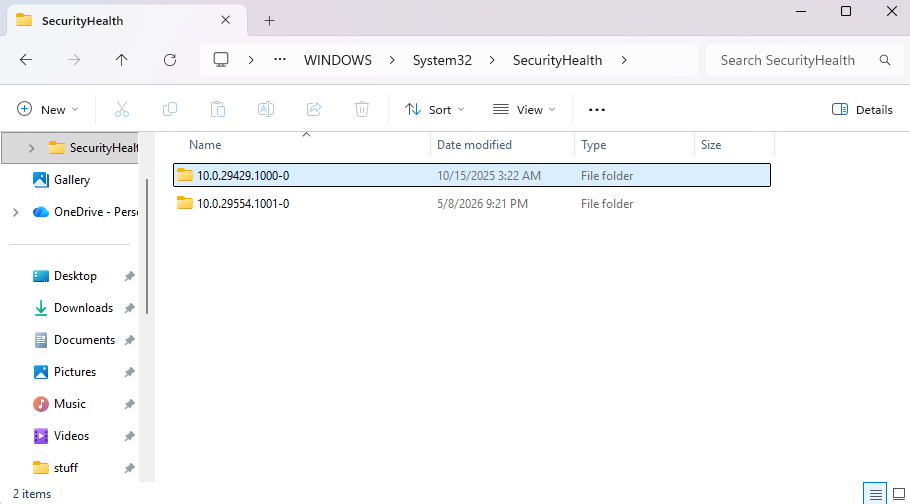
Task: Click the search magnifier icon
Action: pos(884,60)
